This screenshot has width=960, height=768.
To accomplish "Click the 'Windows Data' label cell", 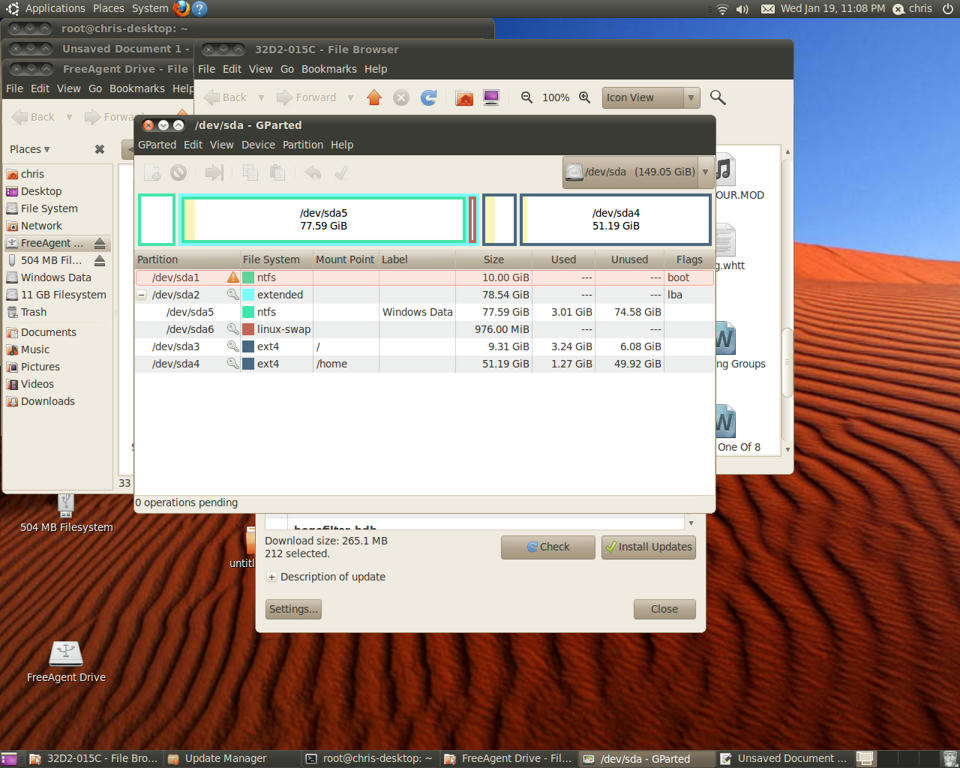I will (x=417, y=312).
